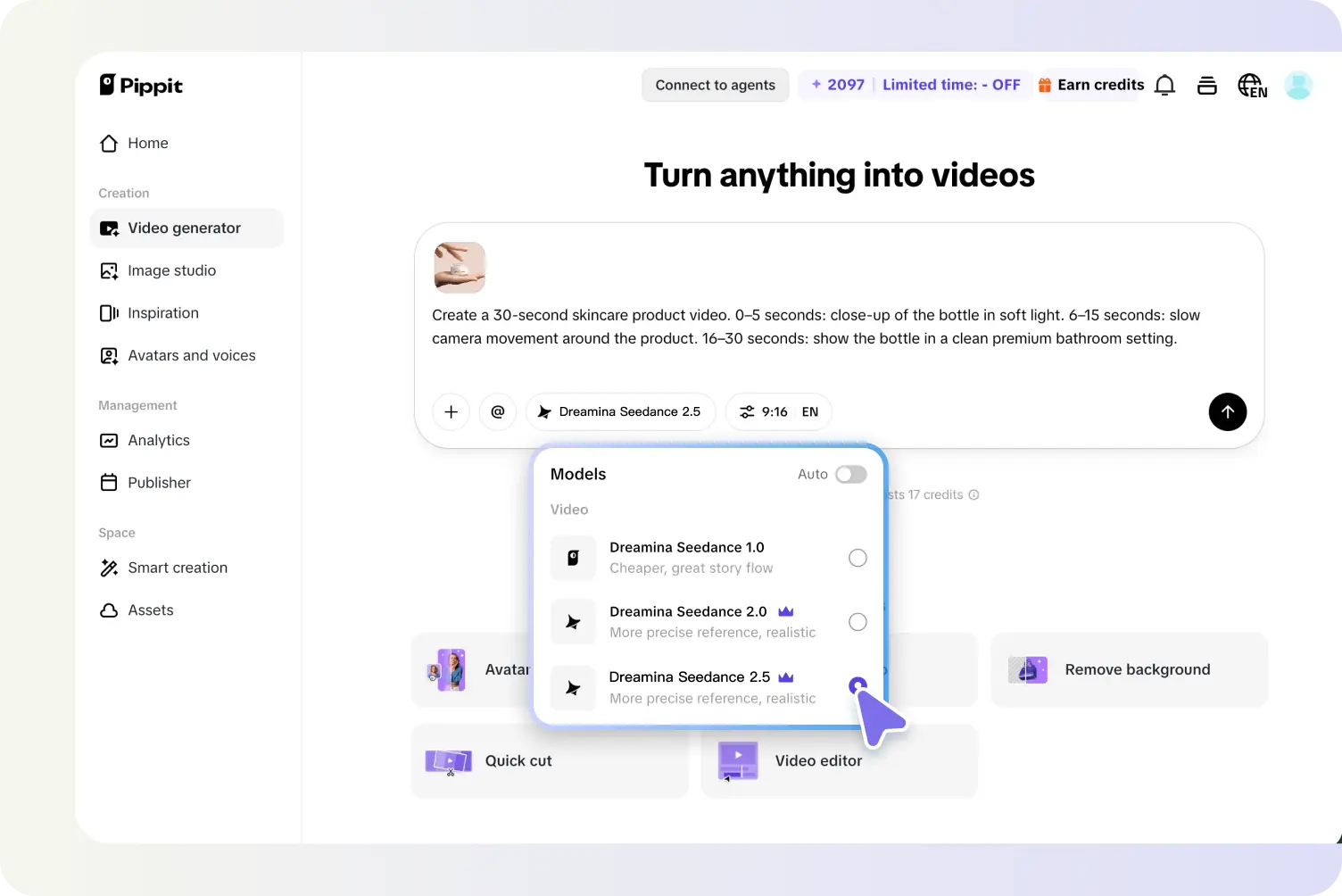Select the Dreamina Seedance 2.5 radio button
1342x896 pixels.
coord(857,686)
